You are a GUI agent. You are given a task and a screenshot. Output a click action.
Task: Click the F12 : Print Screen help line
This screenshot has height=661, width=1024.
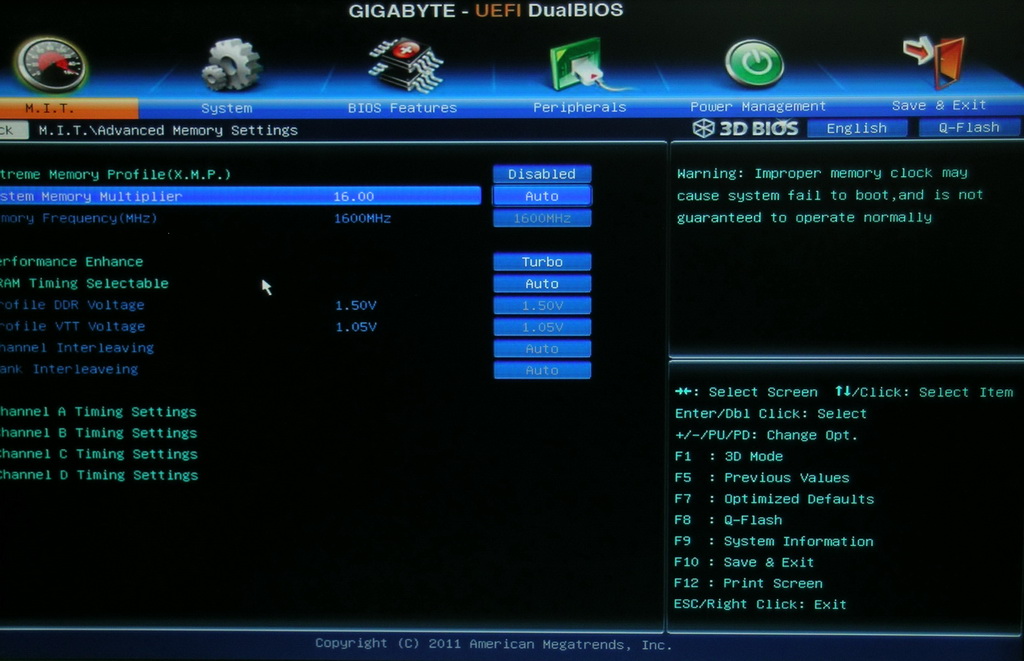click(748, 583)
